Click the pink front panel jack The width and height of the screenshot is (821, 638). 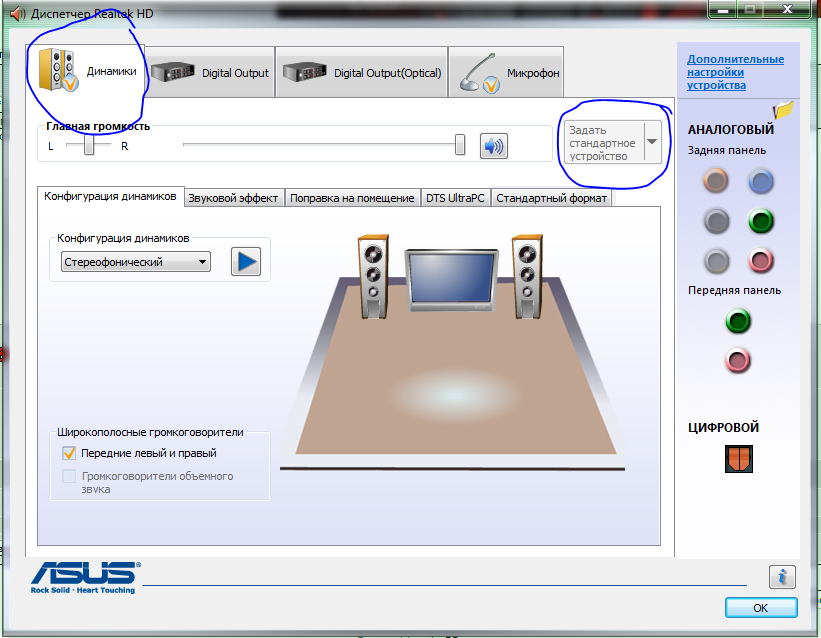(738, 360)
